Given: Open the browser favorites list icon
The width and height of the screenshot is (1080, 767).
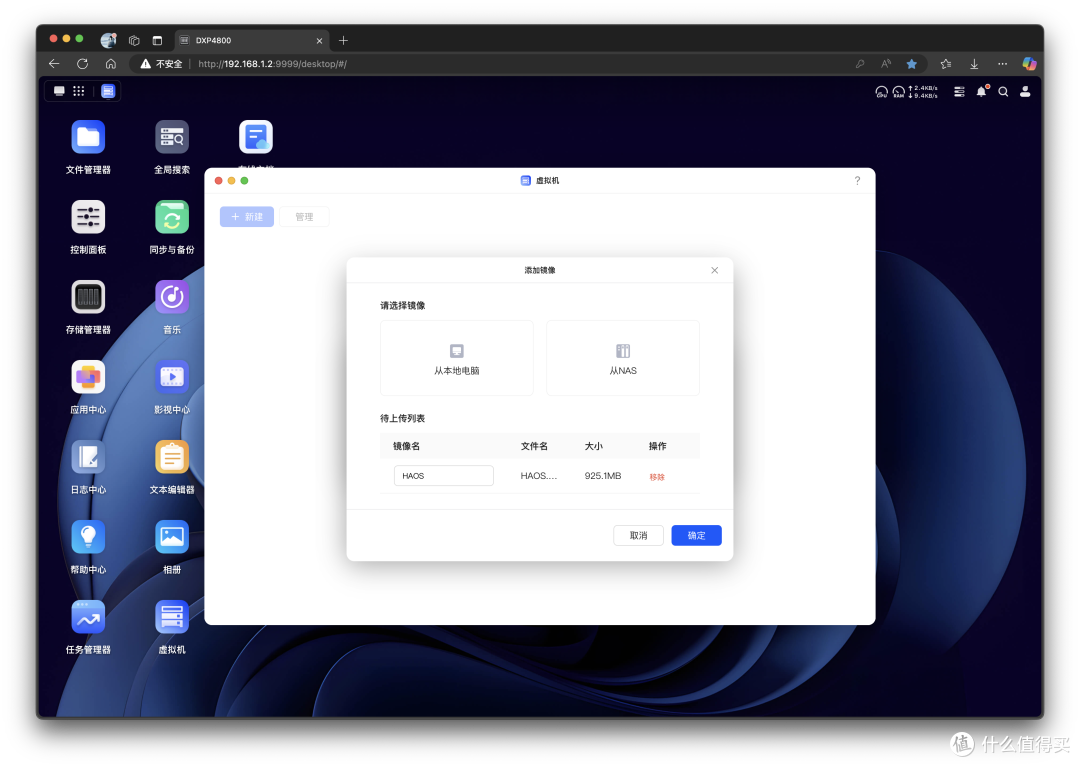Looking at the screenshot, I should pyautogui.click(x=946, y=64).
